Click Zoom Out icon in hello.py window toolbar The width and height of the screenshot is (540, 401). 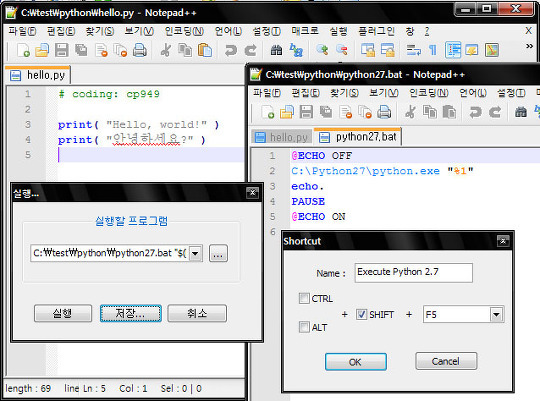point(342,50)
